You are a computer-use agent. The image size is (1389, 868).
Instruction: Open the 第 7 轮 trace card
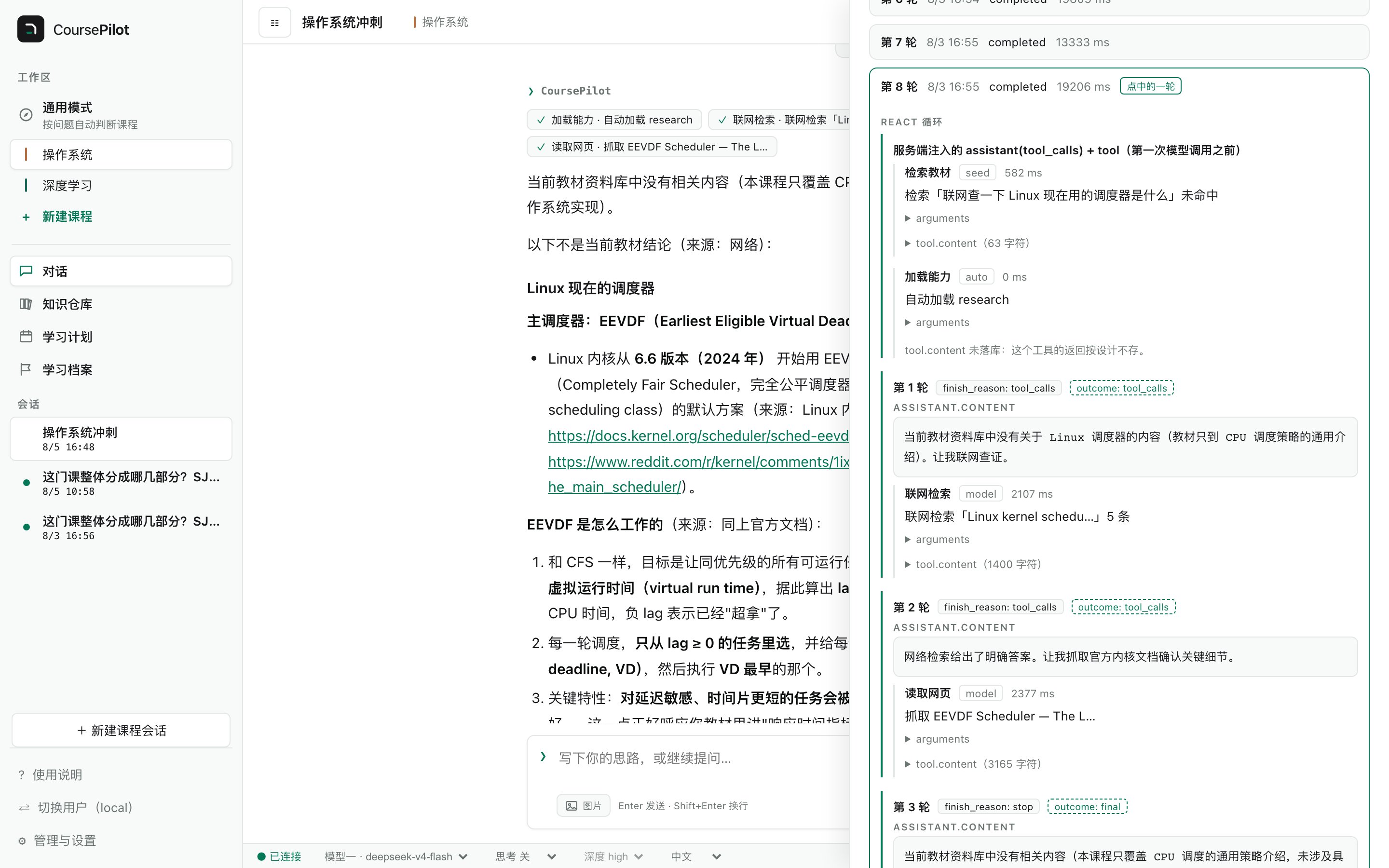(1118, 42)
